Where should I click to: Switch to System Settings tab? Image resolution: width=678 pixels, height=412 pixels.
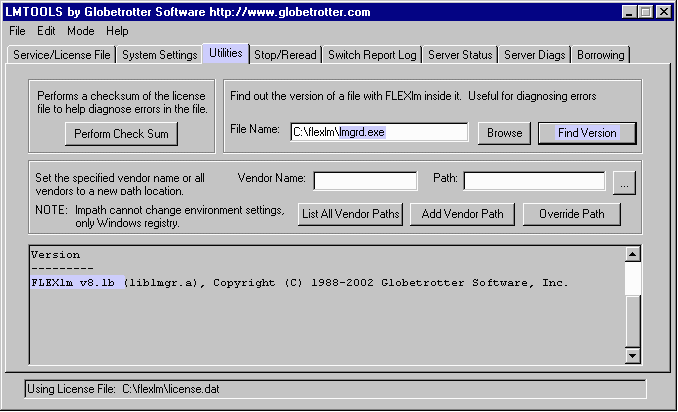pos(160,55)
